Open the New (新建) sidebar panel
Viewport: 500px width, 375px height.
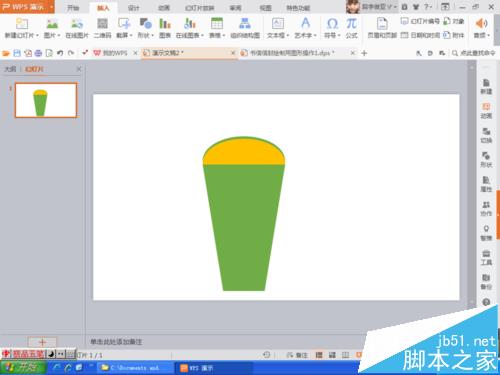click(486, 87)
